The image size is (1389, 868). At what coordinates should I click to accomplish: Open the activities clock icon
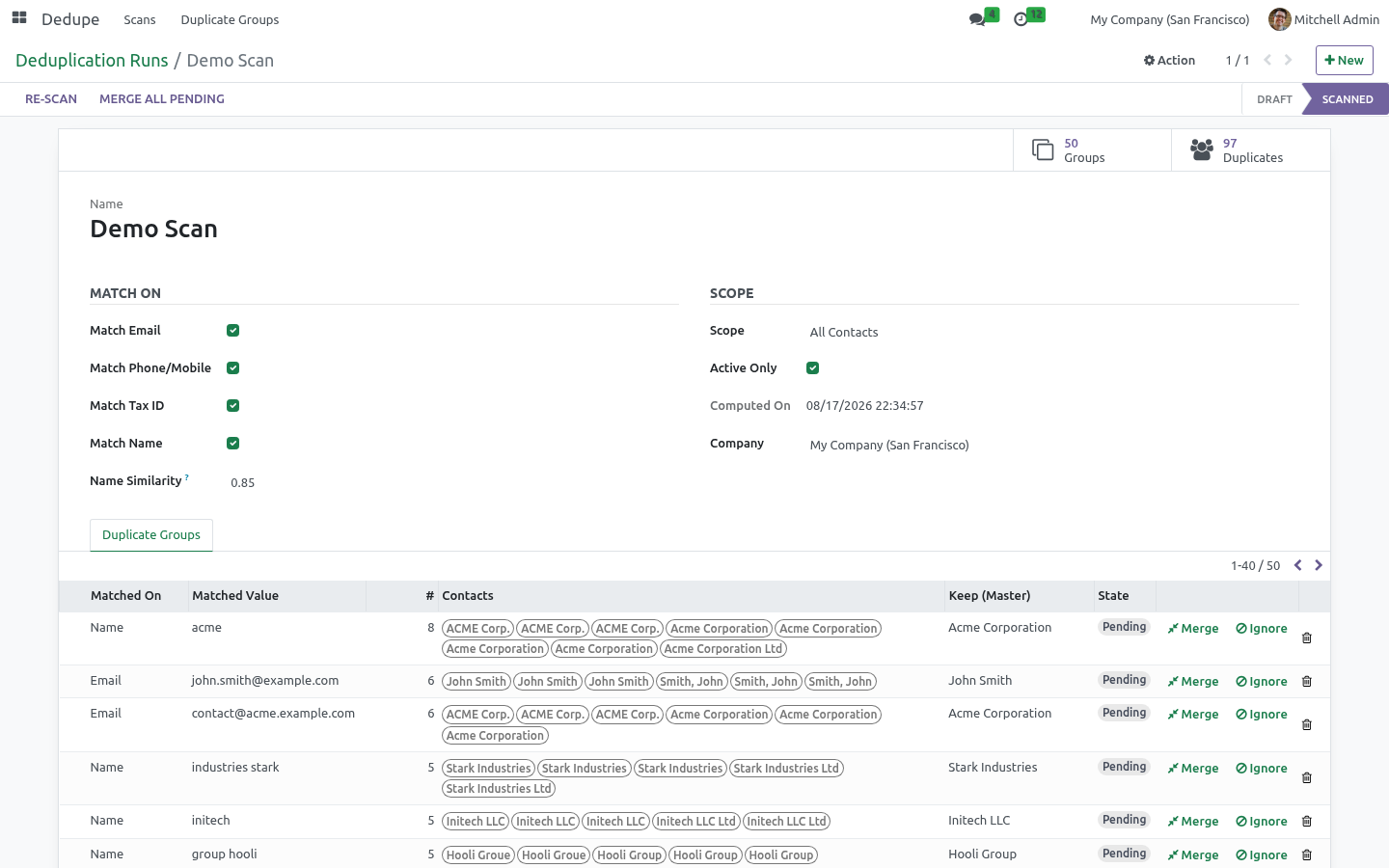(1021, 19)
